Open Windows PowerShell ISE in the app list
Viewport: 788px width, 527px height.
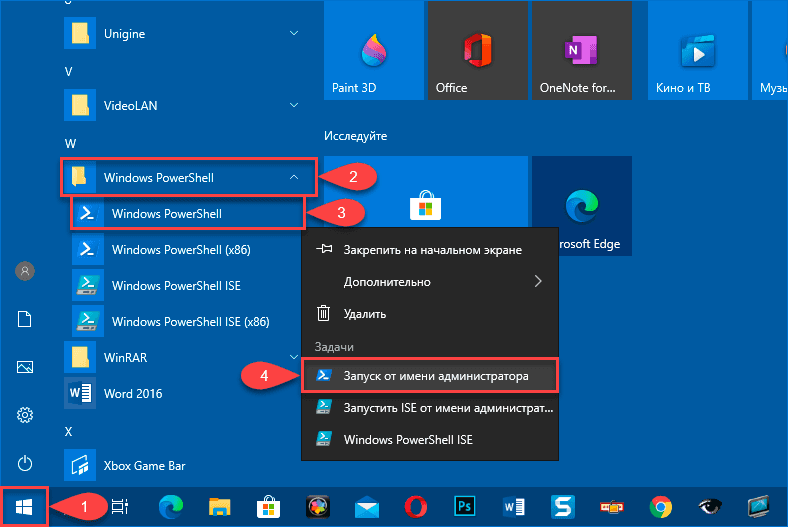tap(187, 285)
